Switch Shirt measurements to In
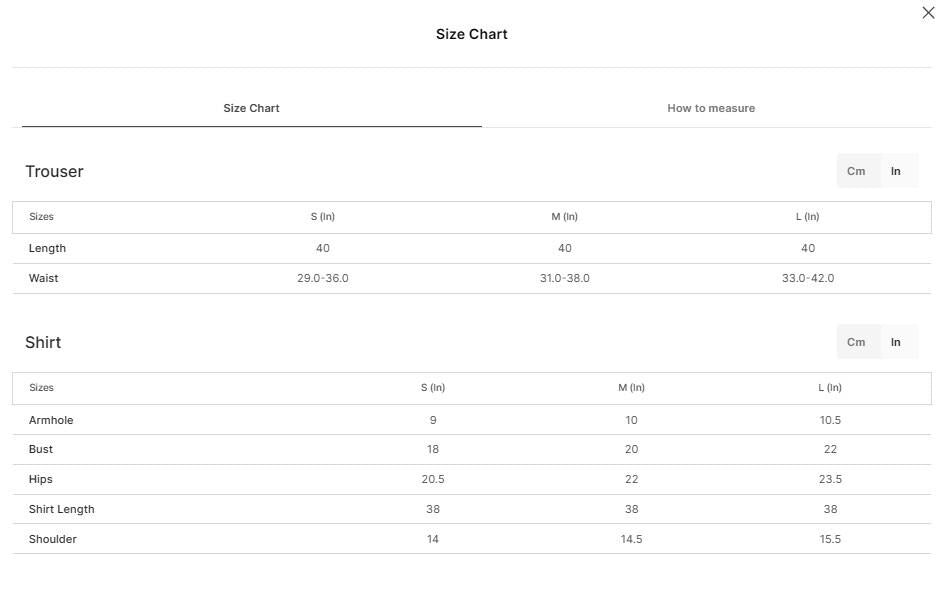The height and width of the screenshot is (613, 941). [895, 342]
